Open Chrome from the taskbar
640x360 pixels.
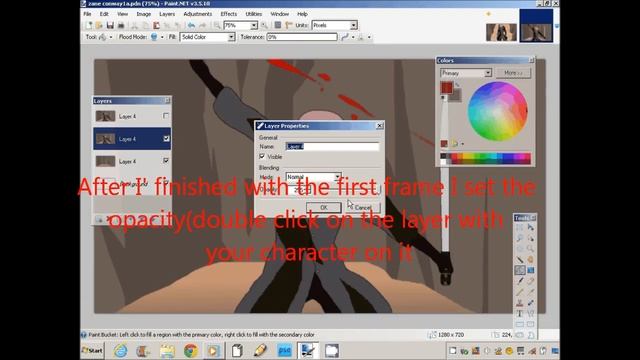coord(191,351)
